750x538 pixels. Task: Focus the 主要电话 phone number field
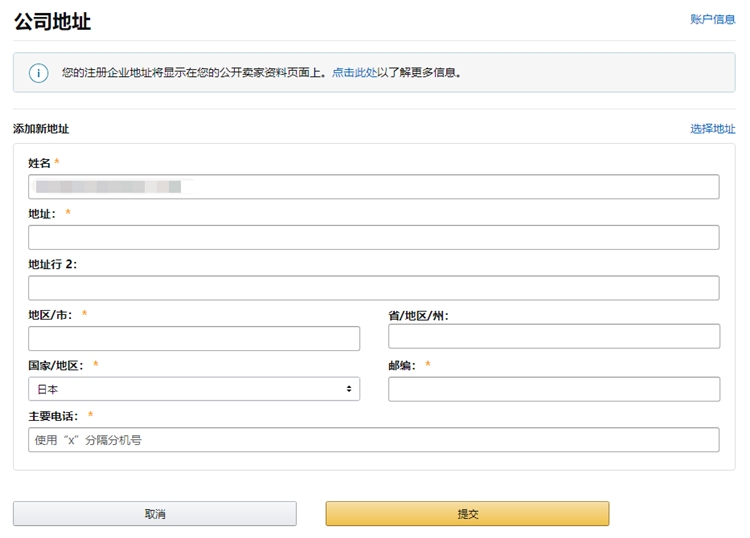[x=374, y=439]
